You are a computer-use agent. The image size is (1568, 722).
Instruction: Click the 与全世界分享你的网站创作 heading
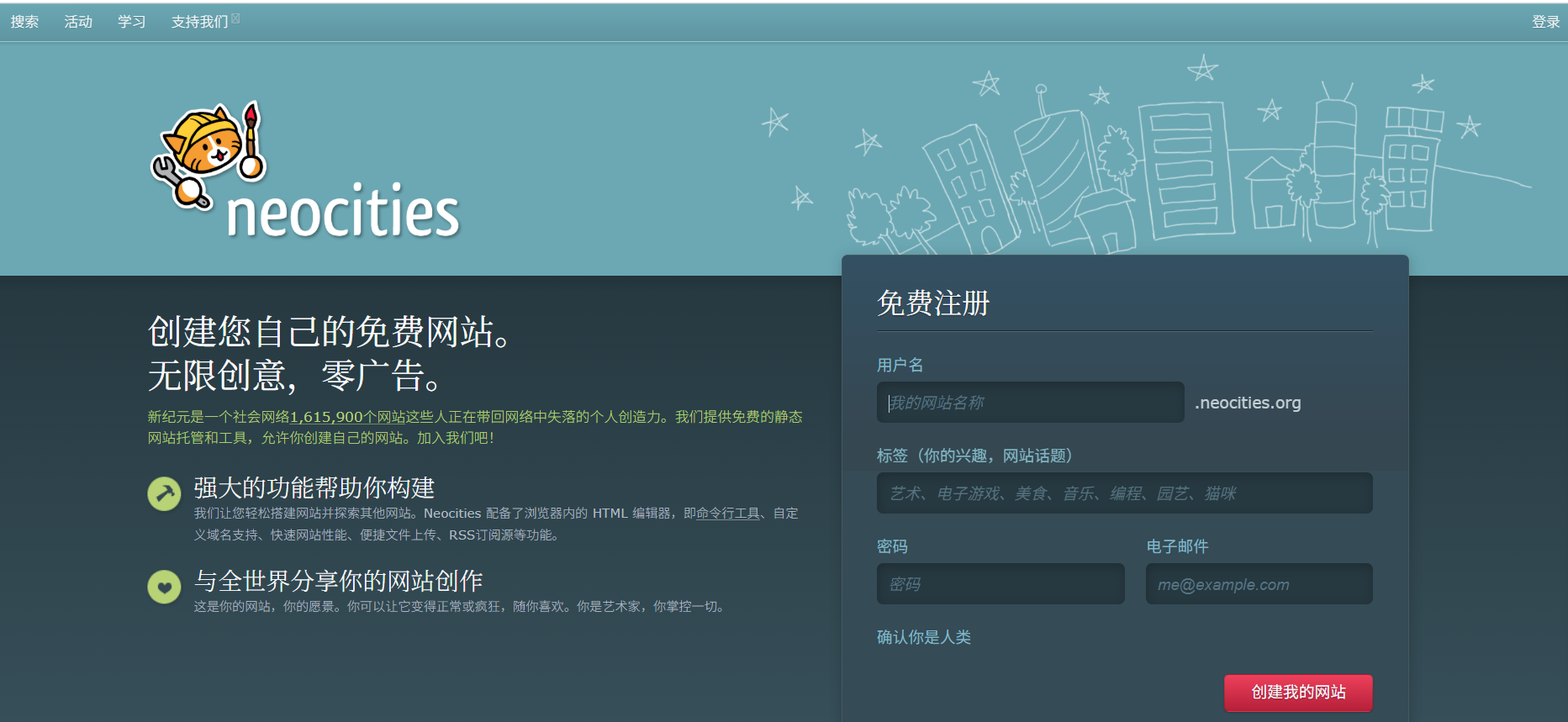pos(339,581)
